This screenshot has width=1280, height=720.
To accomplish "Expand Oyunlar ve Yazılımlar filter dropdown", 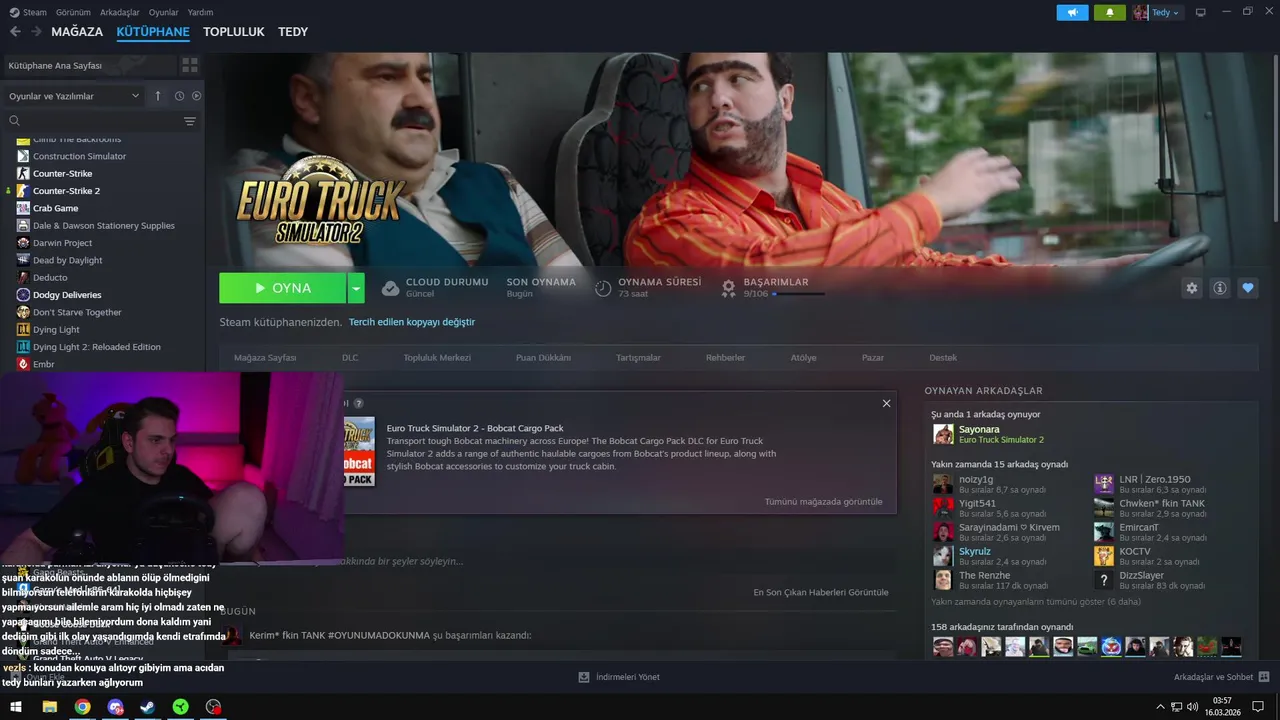I will pyautogui.click(x=74, y=96).
